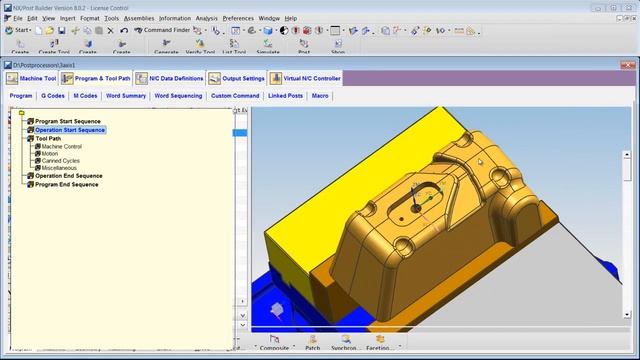Select the Word Sequencing sub-tab
Screen dimensions: 640x360
(178, 96)
